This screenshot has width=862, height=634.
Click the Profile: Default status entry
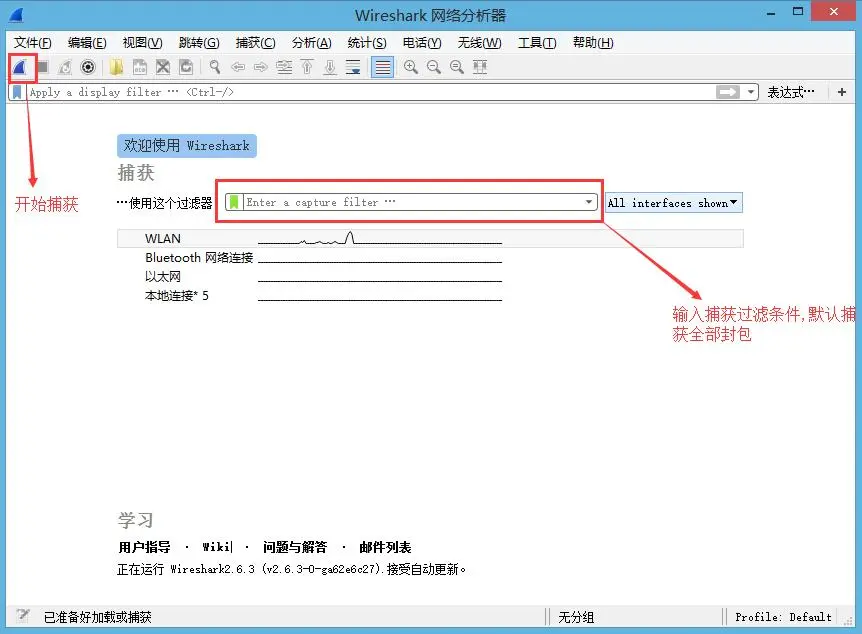[783, 617]
